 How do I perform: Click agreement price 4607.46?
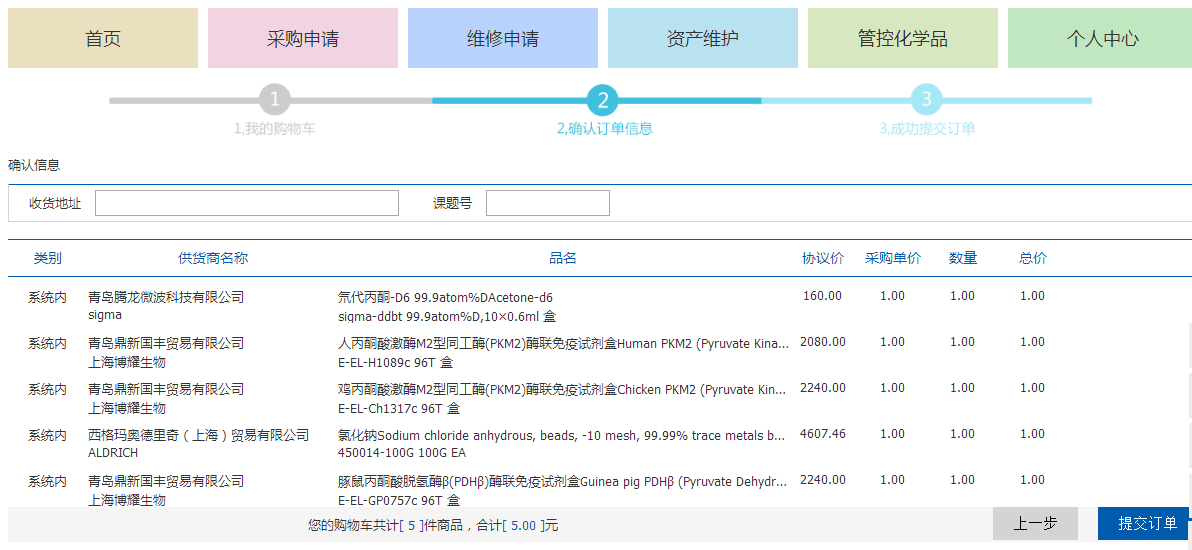823,434
